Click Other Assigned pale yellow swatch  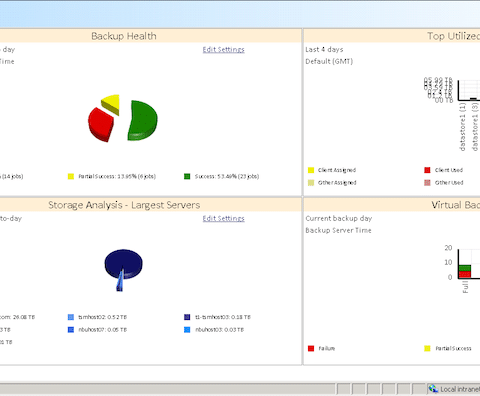click(x=311, y=183)
